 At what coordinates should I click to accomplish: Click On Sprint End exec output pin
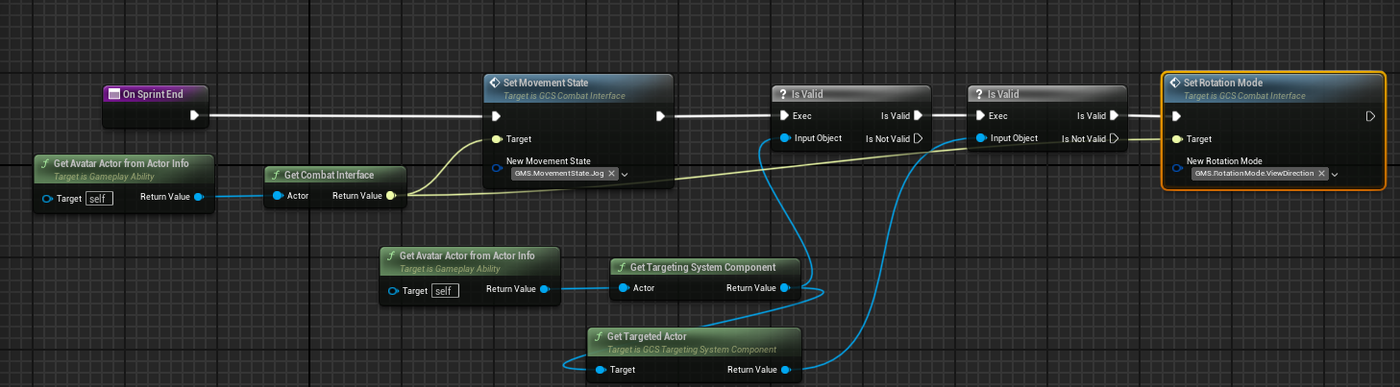[x=194, y=115]
